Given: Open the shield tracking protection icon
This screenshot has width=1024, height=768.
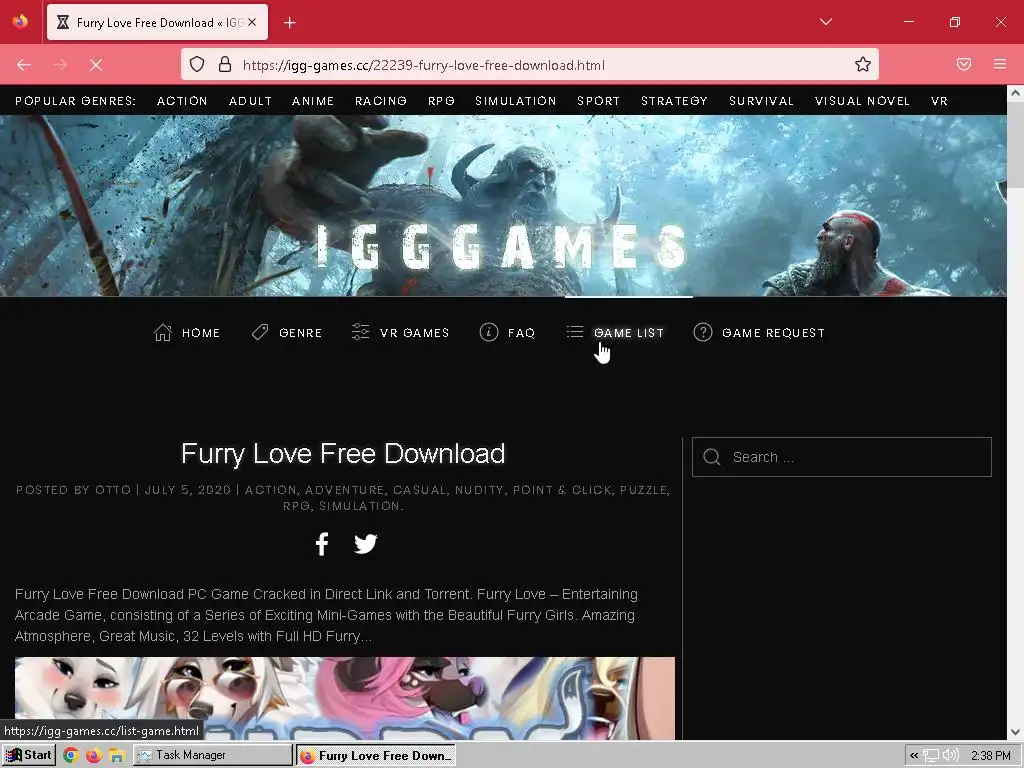Looking at the screenshot, I should point(197,64).
